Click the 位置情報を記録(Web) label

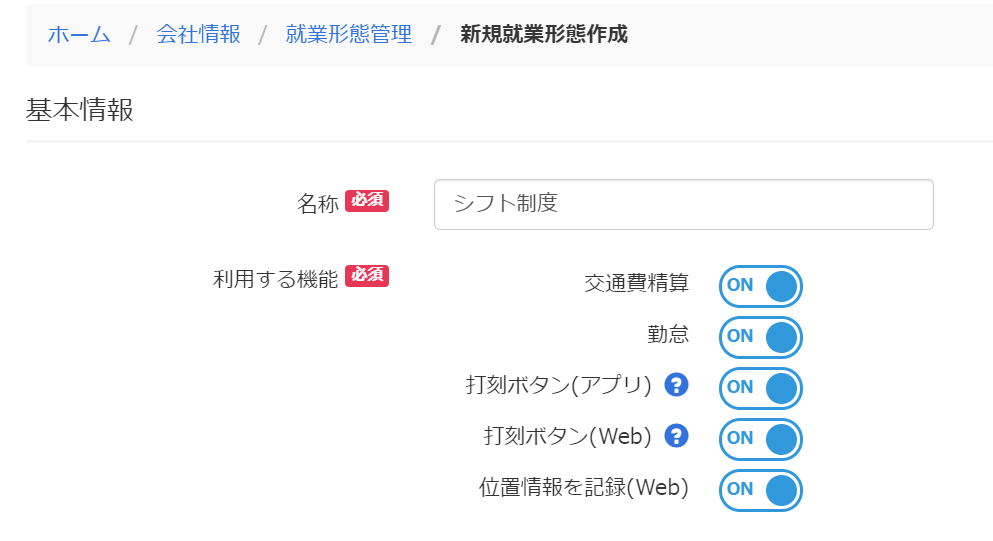click(583, 487)
